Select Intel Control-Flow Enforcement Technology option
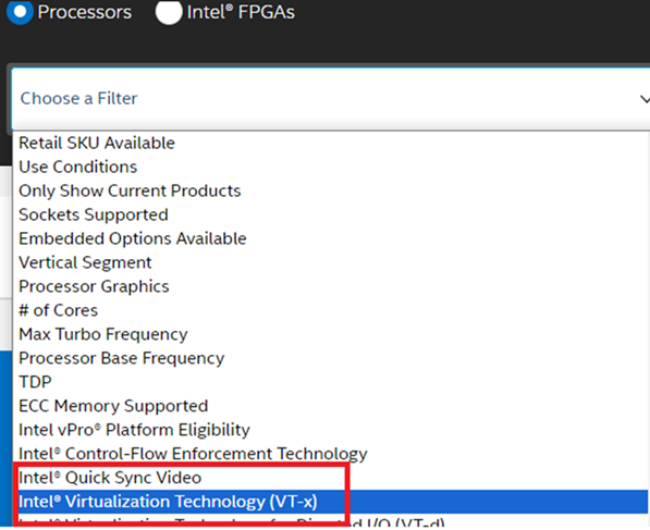Screen dimensions: 650x530 193,454
